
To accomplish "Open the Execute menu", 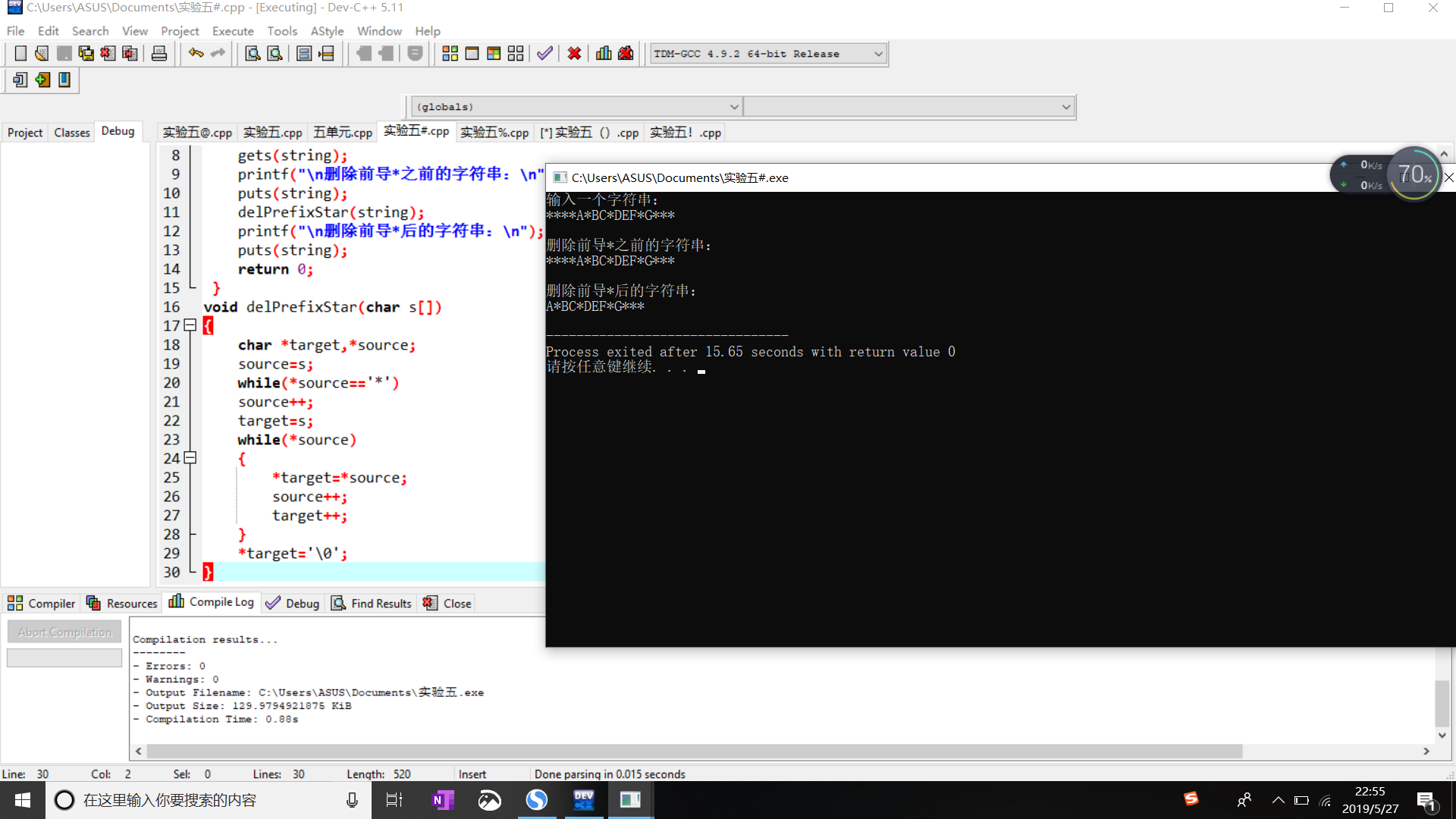I will pos(232,31).
